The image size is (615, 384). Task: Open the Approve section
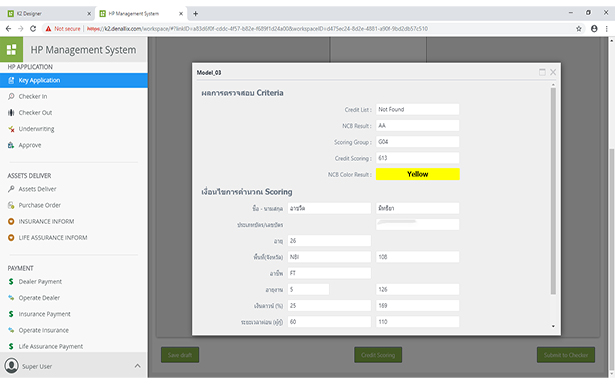[30, 145]
